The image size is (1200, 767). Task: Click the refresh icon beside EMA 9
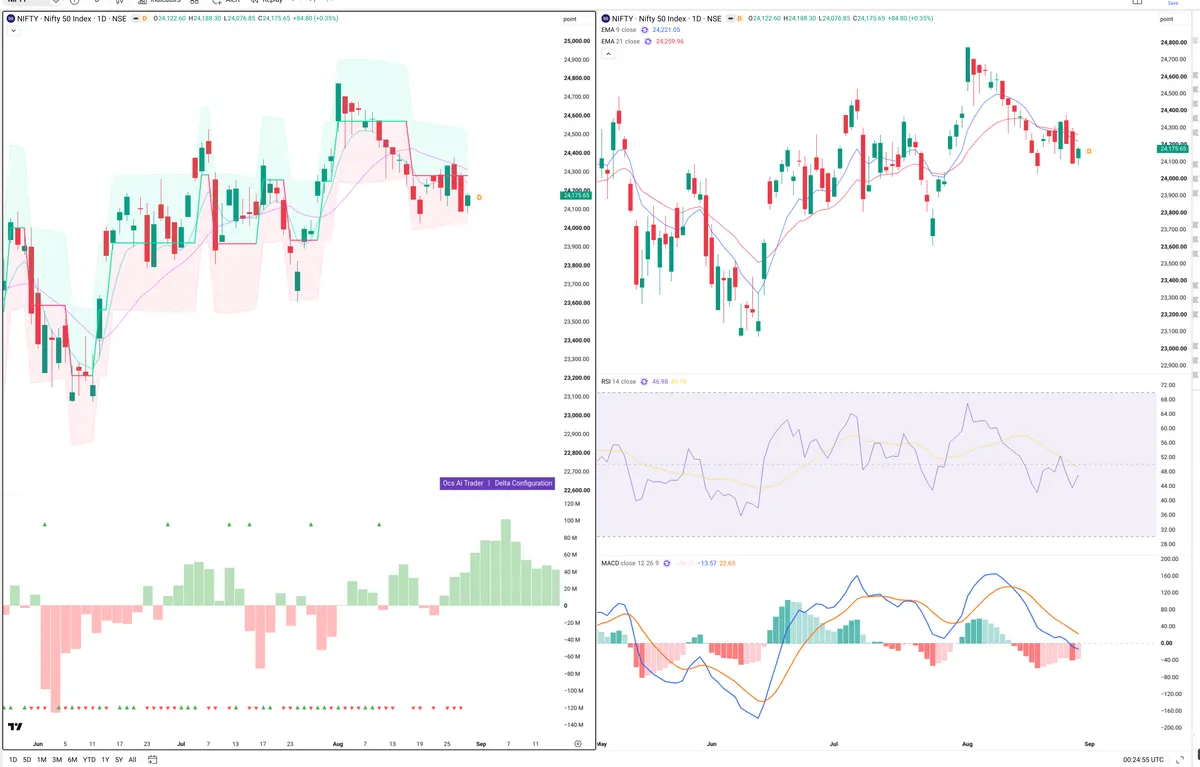[x=645, y=30]
